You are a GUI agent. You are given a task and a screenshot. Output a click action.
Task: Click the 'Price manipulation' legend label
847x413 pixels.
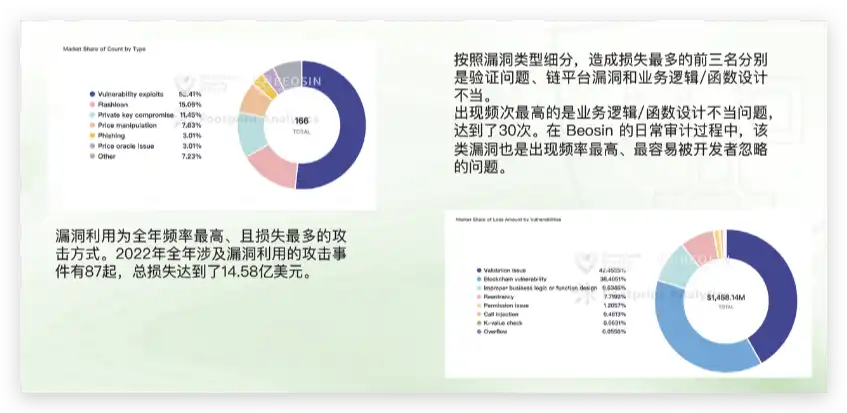127,125
